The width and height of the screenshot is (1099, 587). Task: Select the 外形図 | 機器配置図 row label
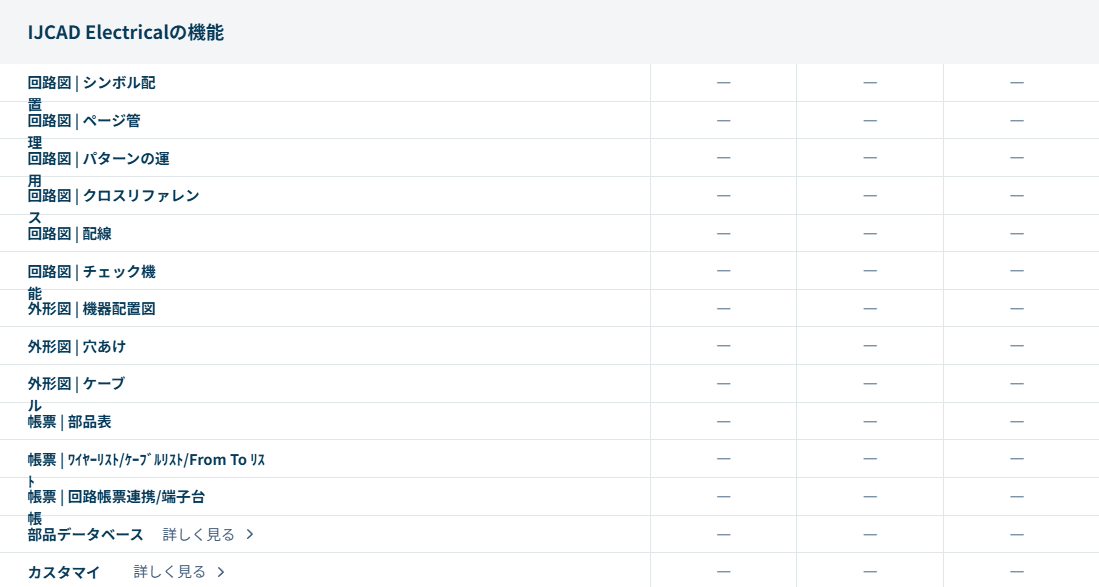pyautogui.click(x=91, y=309)
